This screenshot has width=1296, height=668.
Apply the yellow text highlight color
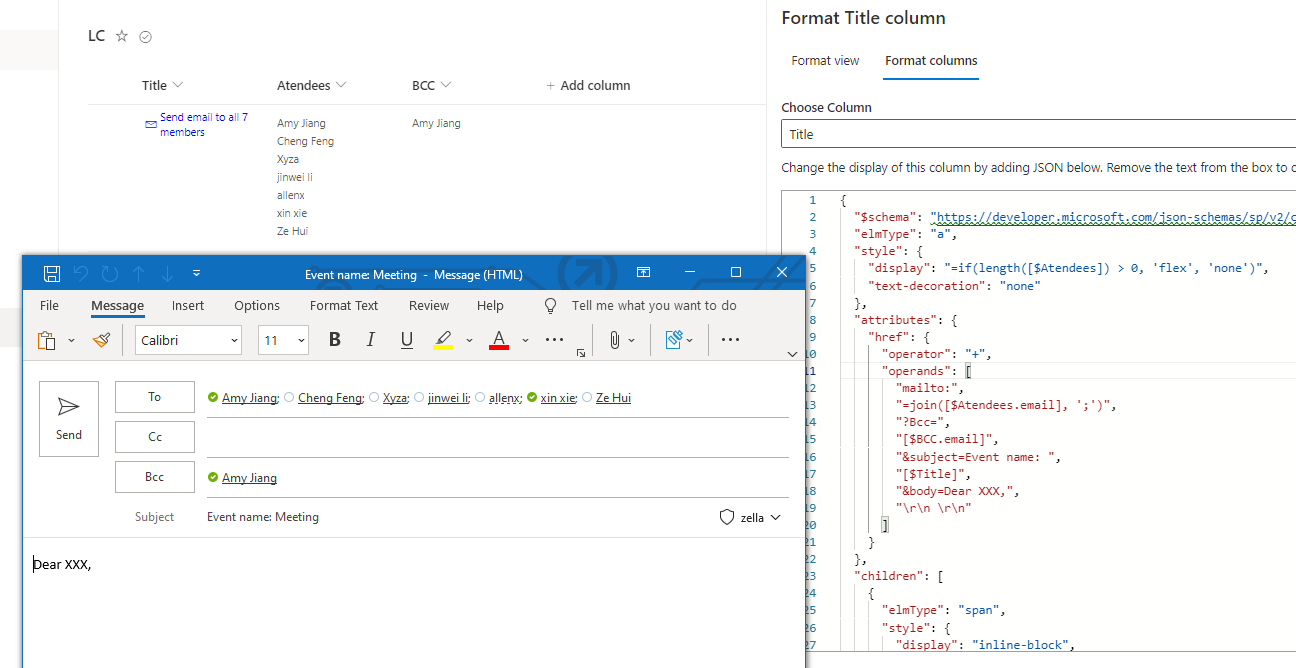point(443,340)
